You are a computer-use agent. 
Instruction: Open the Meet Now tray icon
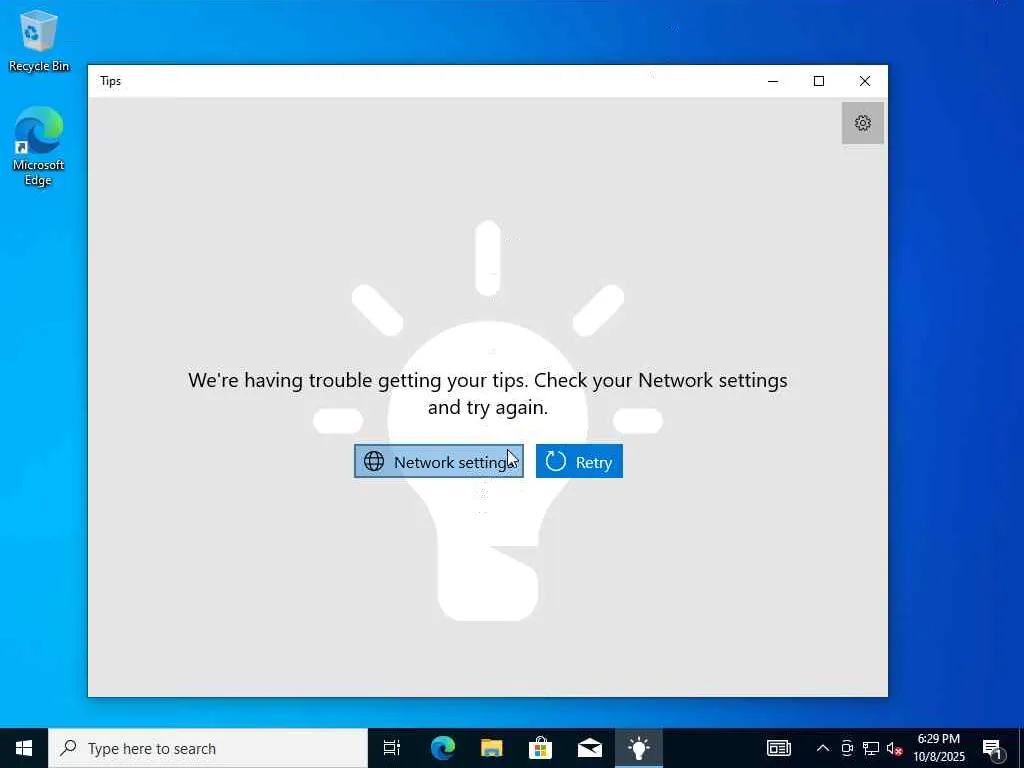click(846, 748)
